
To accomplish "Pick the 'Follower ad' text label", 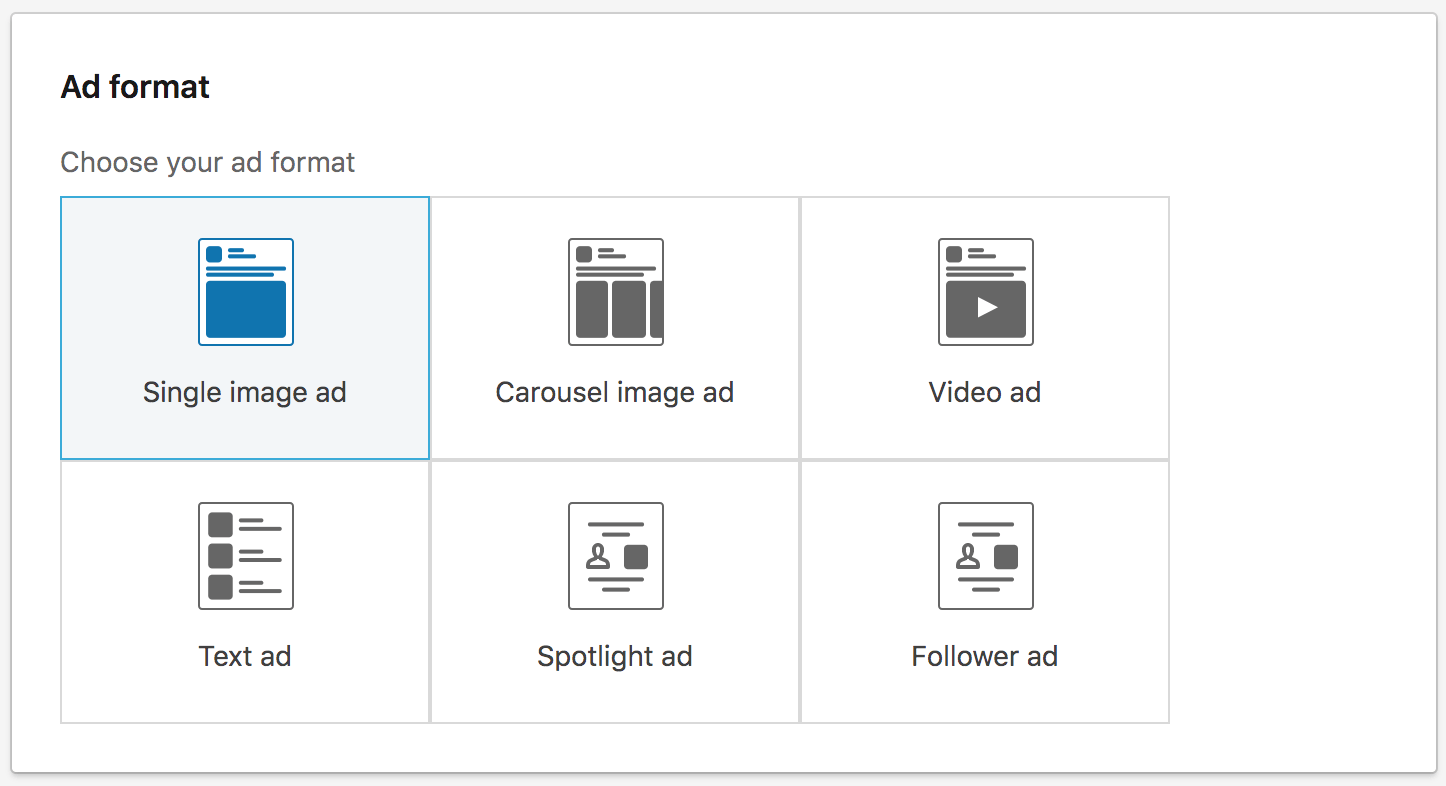I will (985, 656).
